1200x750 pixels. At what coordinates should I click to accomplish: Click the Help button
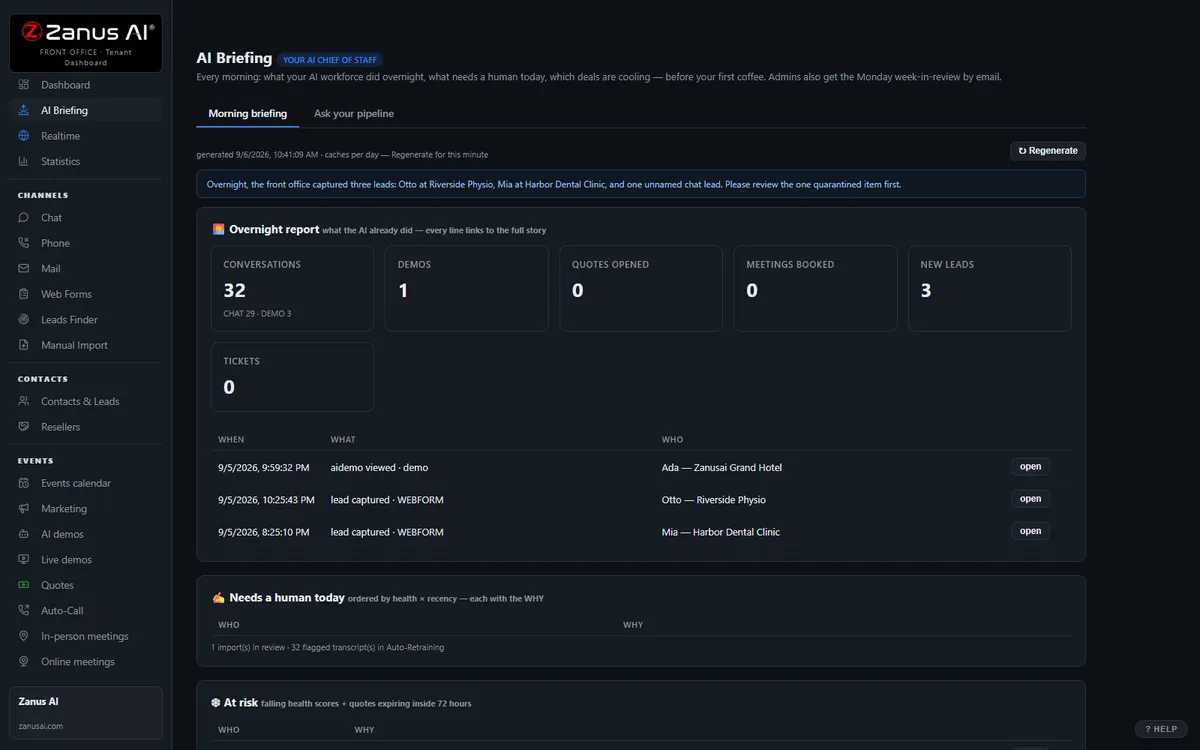click(1161, 729)
